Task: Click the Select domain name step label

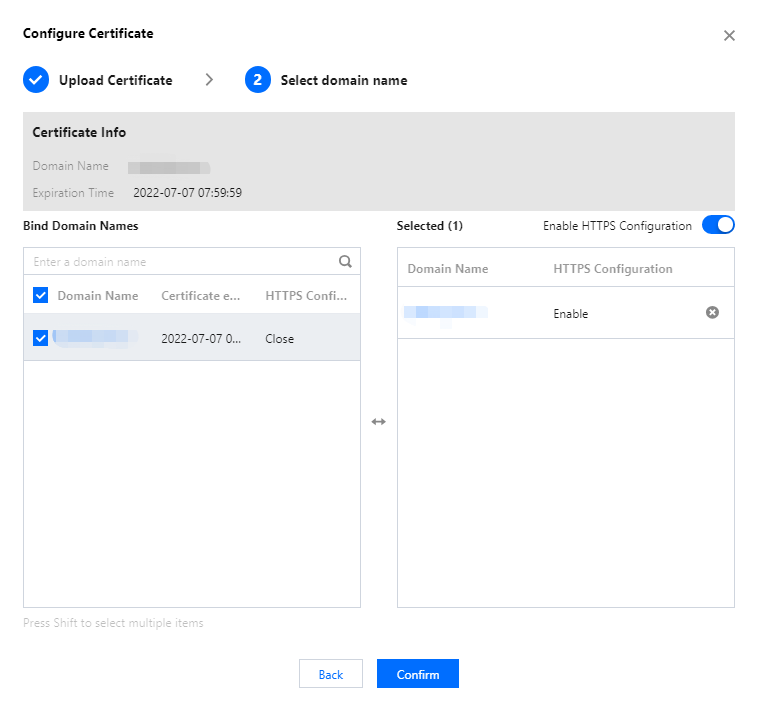Action: [343, 80]
